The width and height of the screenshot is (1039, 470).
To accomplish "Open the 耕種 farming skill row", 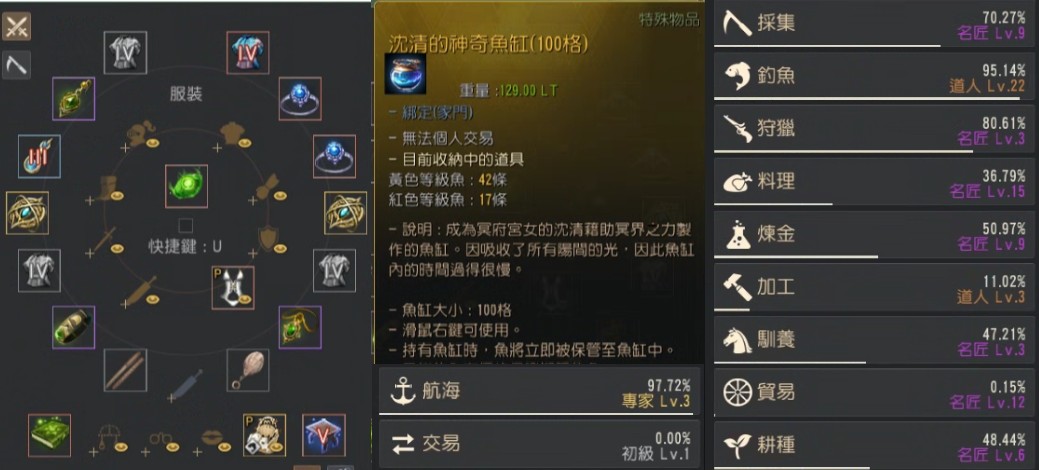I will click(873, 445).
